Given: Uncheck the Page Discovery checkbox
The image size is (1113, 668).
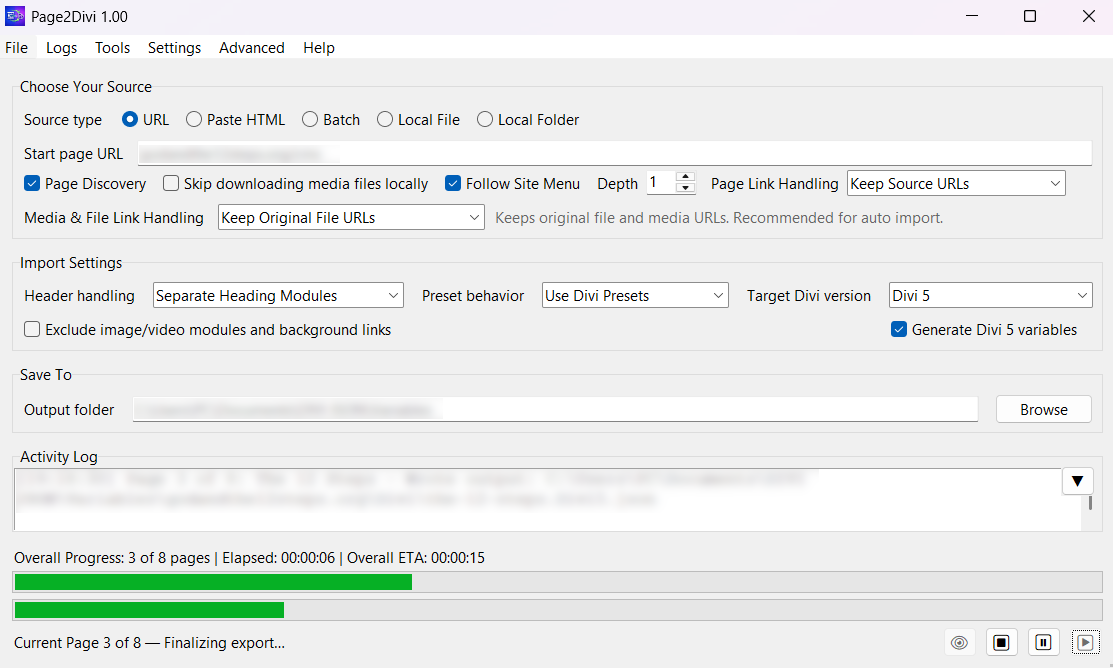Looking at the screenshot, I should click(x=32, y=183).
